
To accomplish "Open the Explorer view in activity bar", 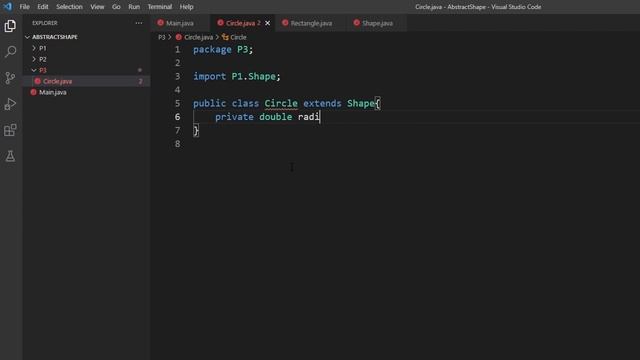I will coord(10,26).
